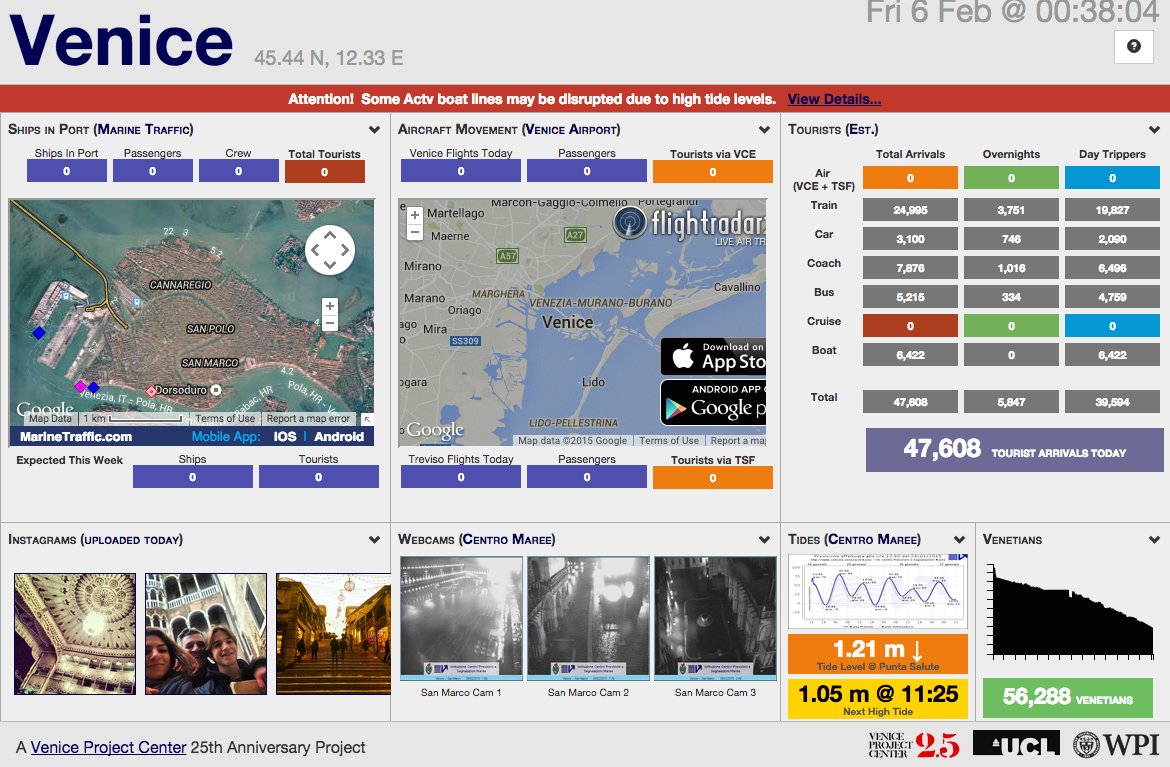Open the Android App Google Play badge
This screenshot has width=1170, height=767.
(713, 402)
